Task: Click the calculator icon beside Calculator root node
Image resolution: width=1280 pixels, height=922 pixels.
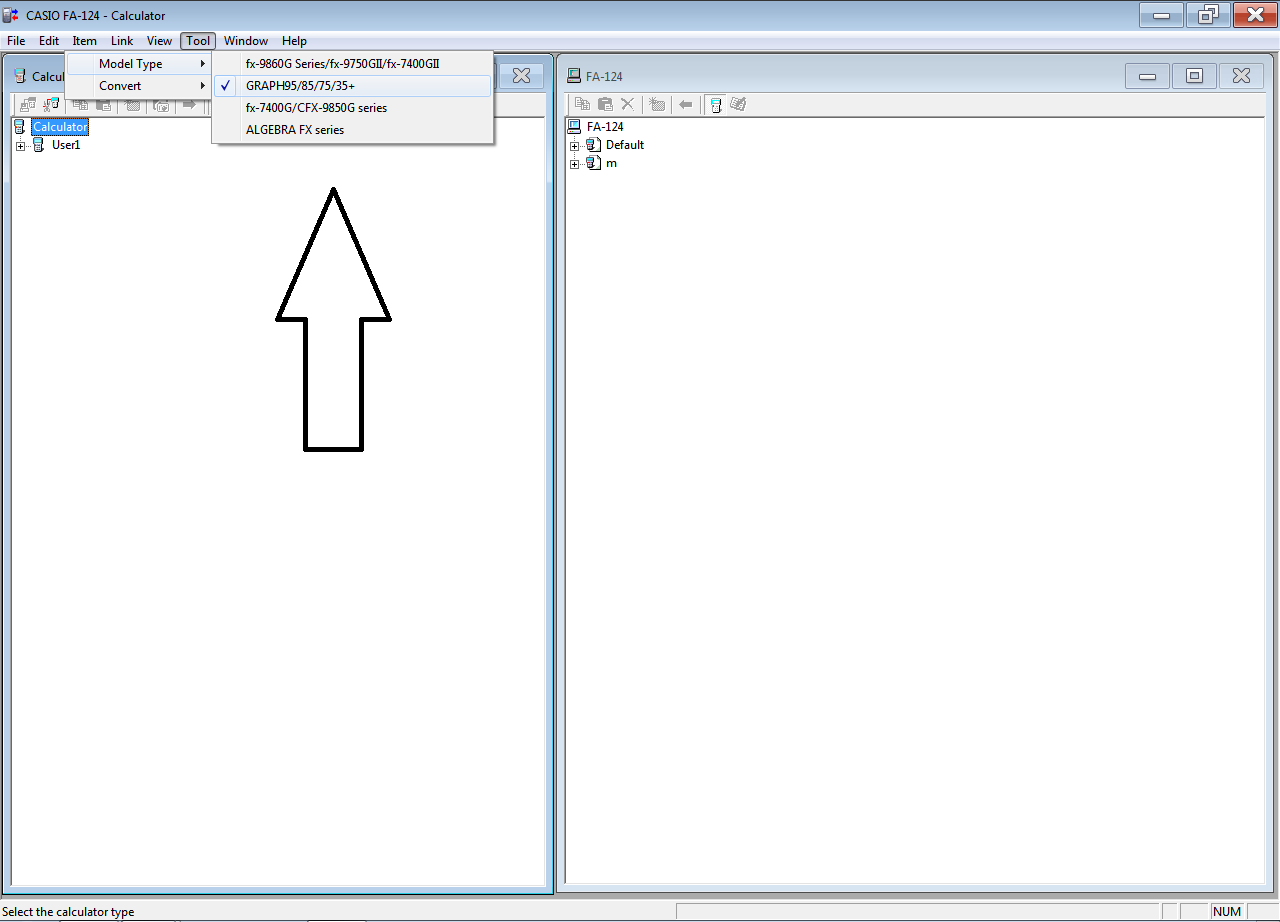Action: 20,127
